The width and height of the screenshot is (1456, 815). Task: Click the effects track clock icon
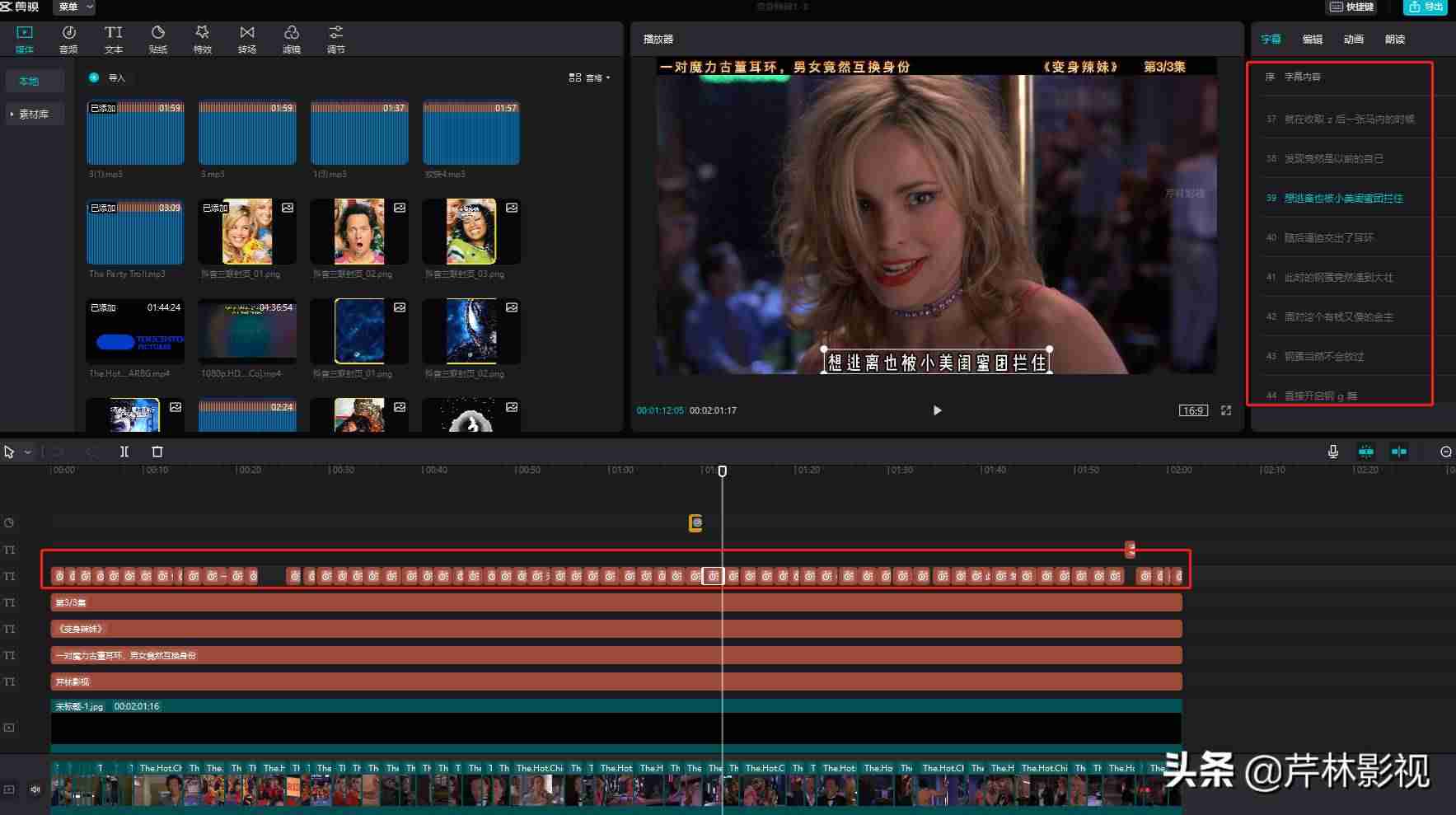(9, 522)
